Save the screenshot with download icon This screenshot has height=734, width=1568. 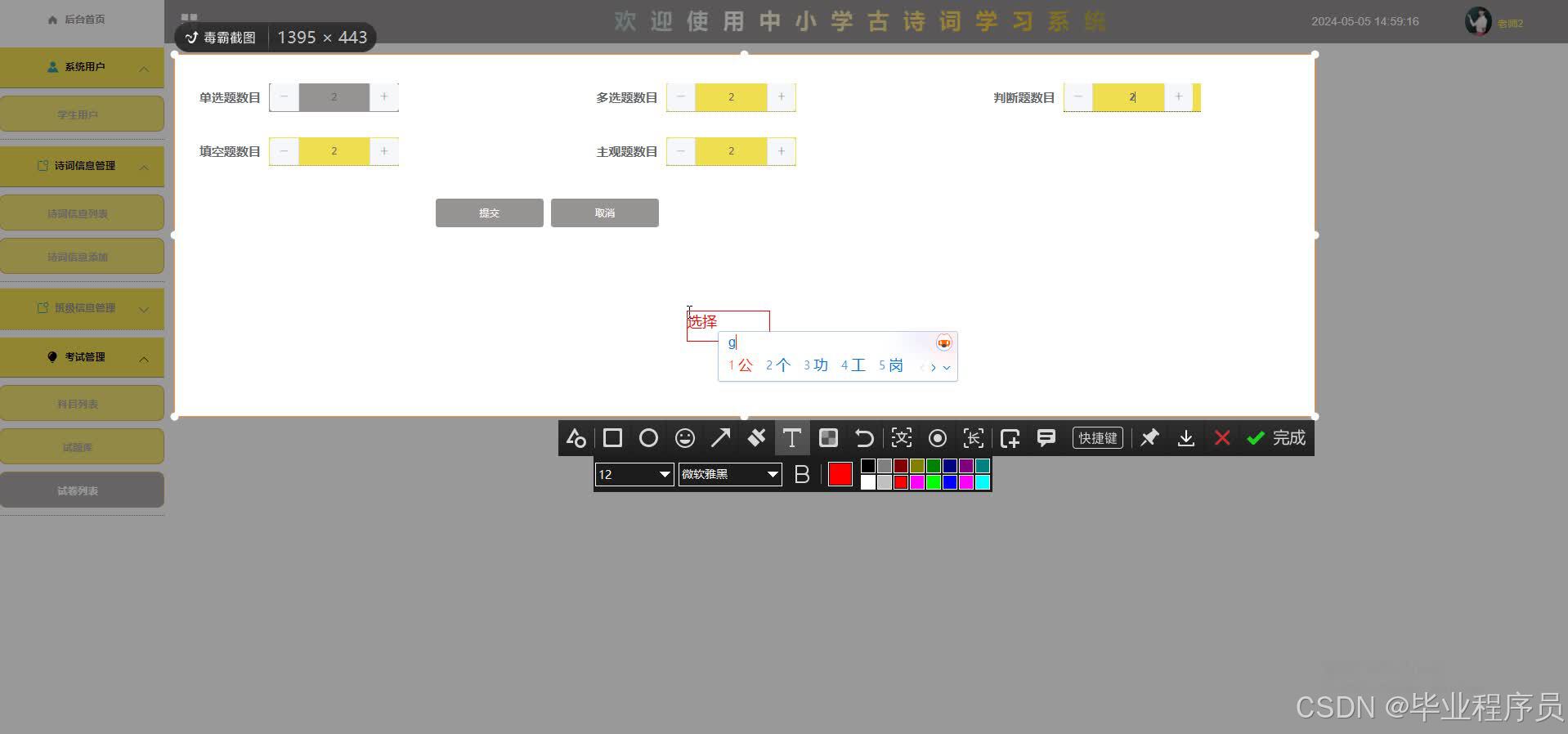(x=1185, y=438)
